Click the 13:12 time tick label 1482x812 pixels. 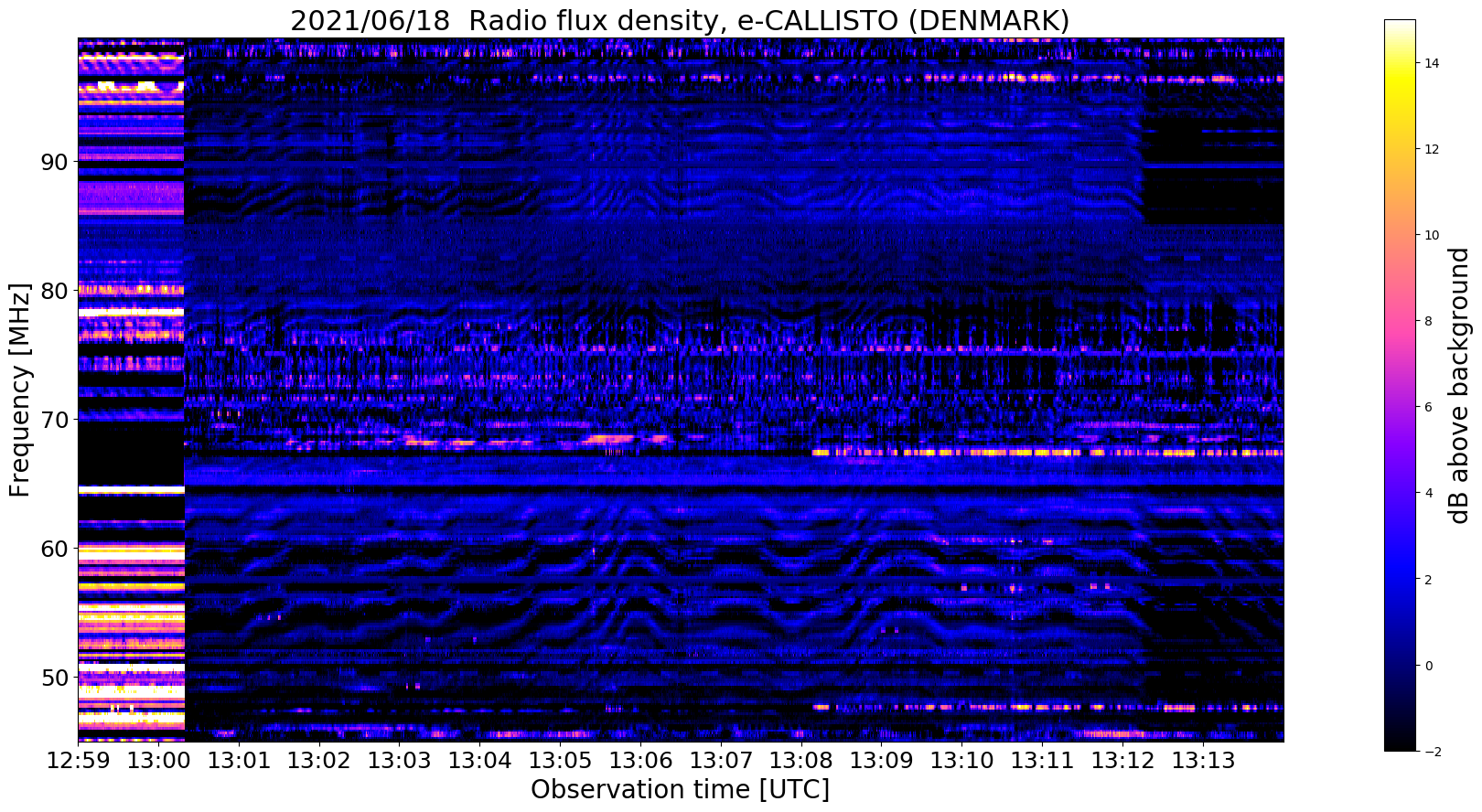[x=1122, y=760]
